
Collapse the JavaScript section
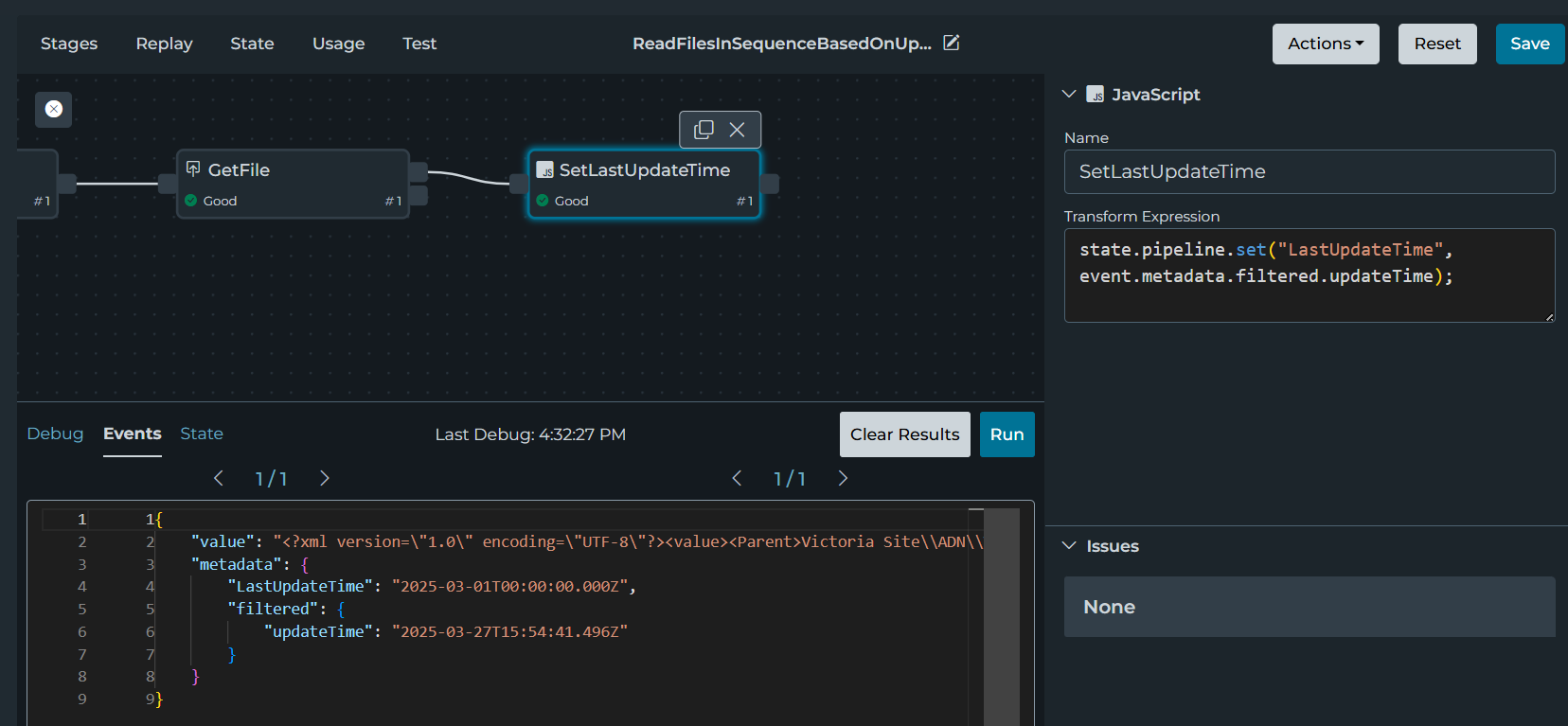(1069, 94)
